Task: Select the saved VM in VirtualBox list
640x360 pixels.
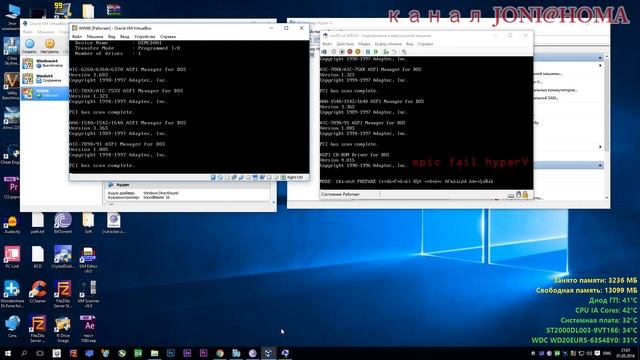Action: point(45,78)
